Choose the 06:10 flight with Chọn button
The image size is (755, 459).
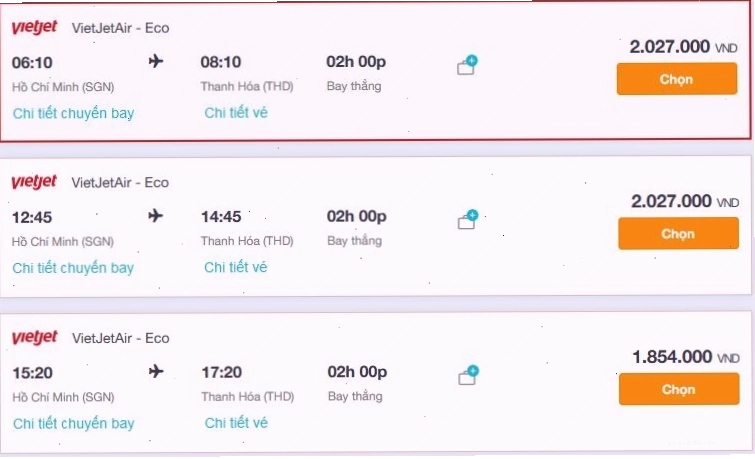677,79
